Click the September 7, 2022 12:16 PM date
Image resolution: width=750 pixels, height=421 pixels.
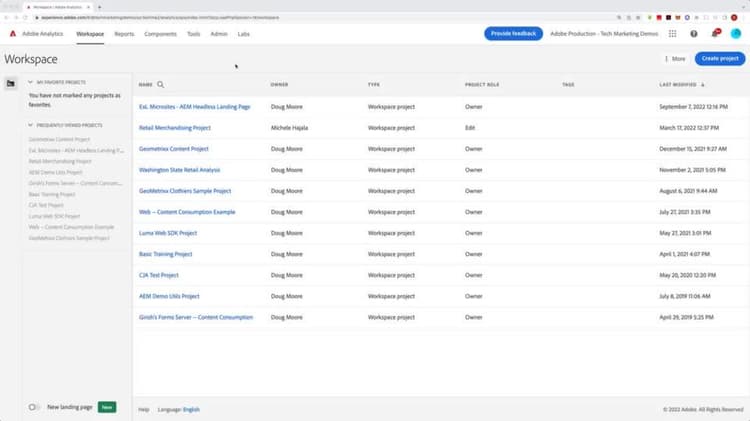click(x=693, y=107)
